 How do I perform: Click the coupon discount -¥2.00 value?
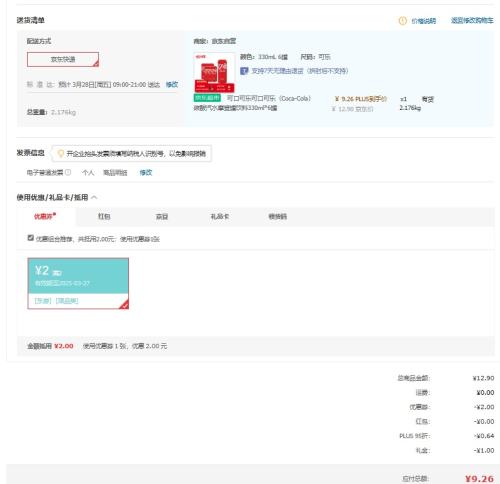(484, 407)
